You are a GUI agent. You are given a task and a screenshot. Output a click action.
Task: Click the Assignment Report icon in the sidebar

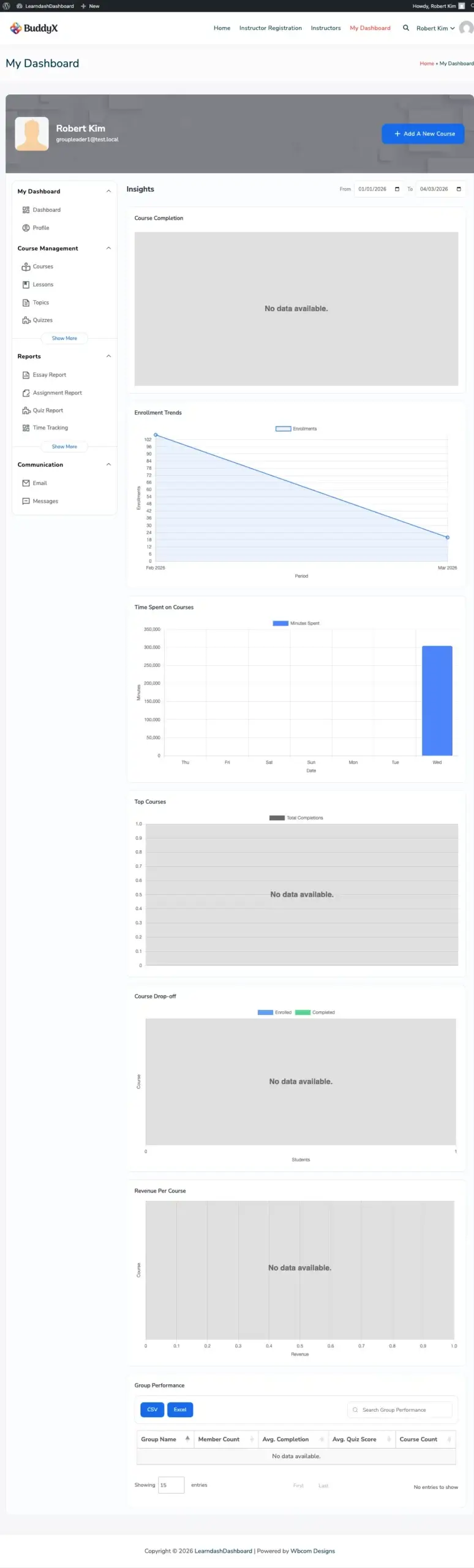(x=26, y=393)
